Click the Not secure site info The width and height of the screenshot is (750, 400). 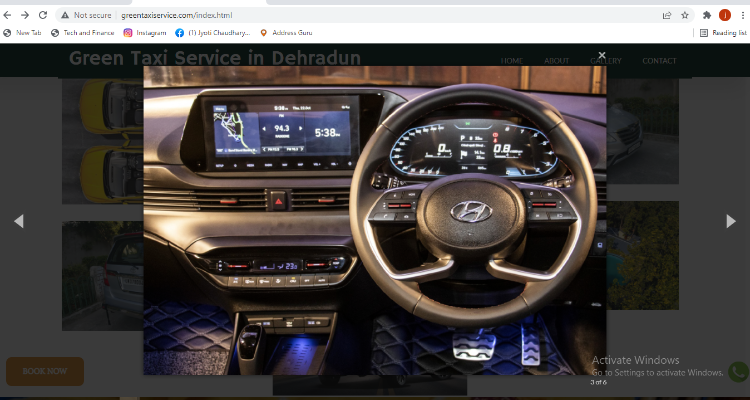pos(86,15)
